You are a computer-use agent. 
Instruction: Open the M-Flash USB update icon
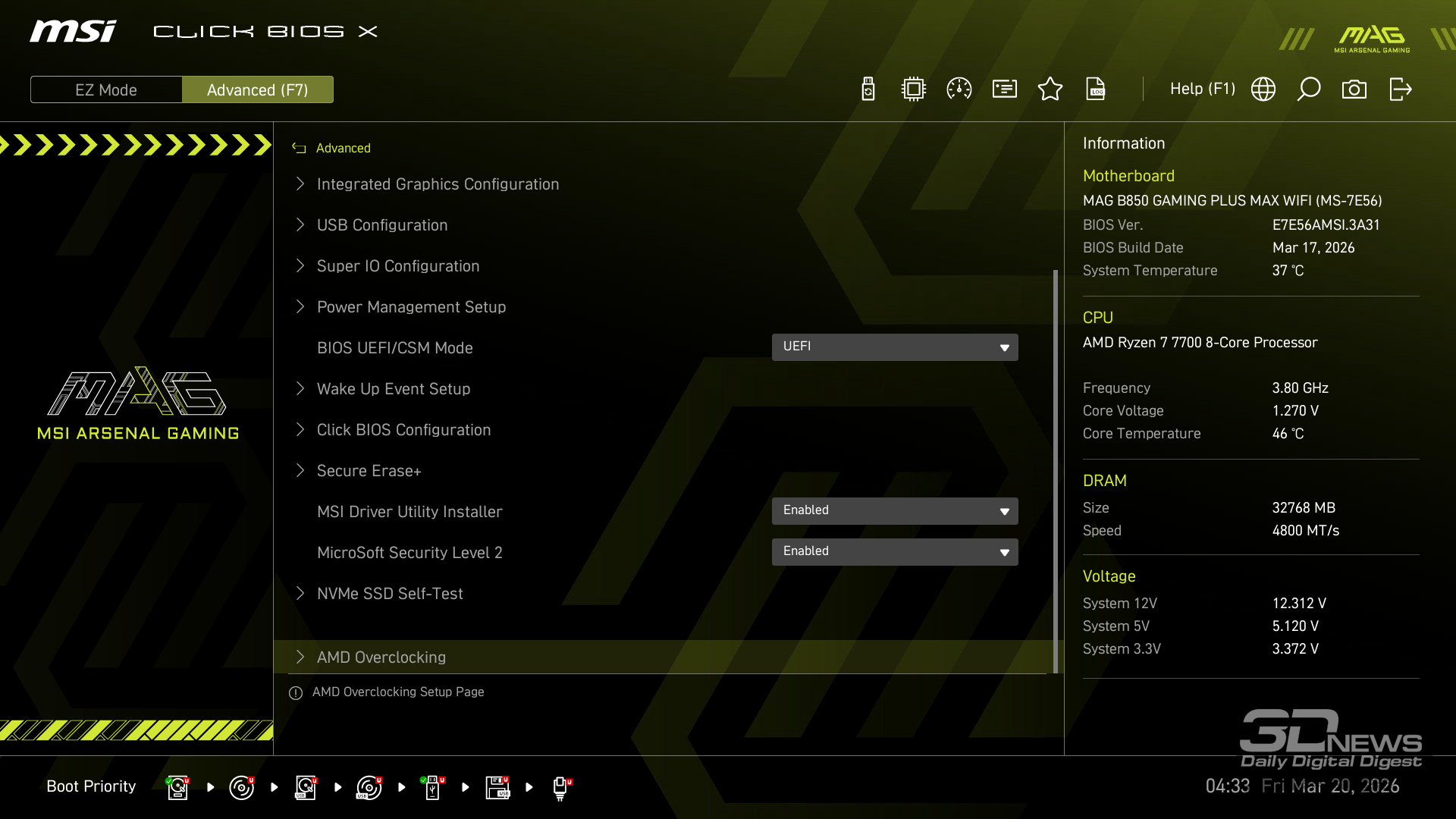(868, 89)
